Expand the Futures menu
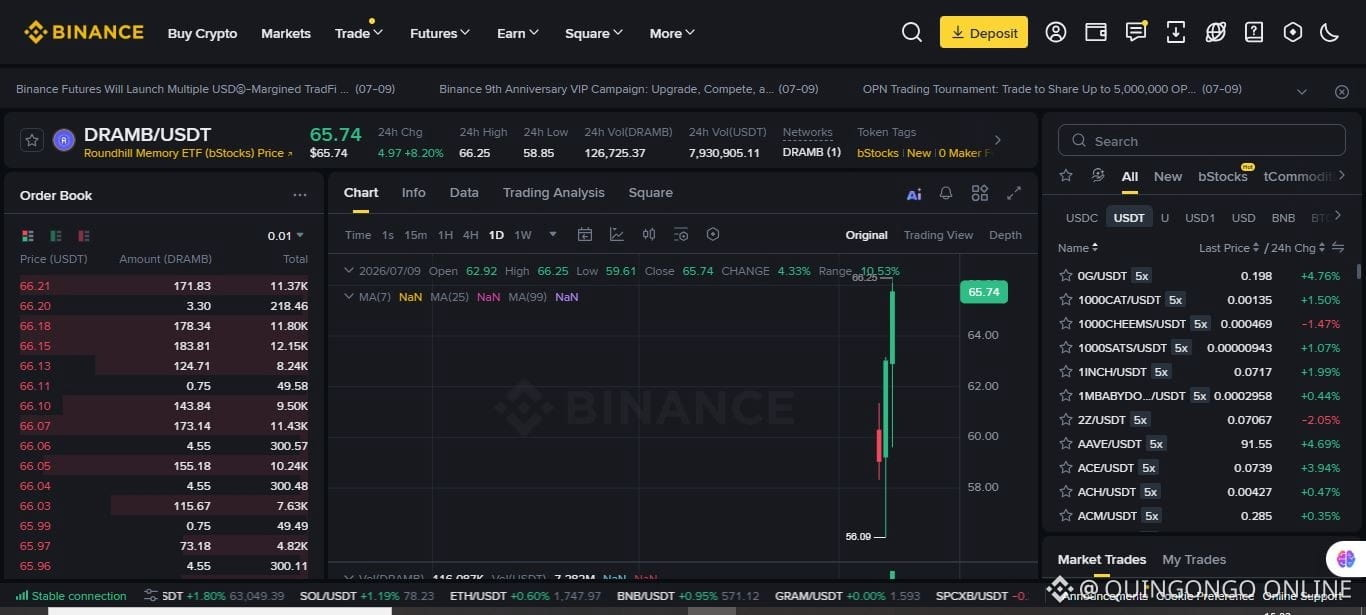 tap(439, 33)
